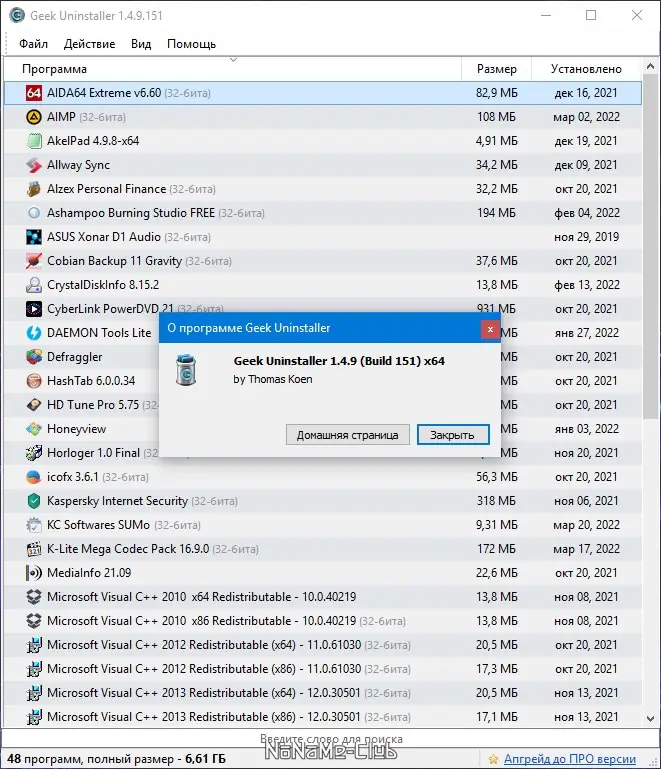Click the scrollbar down arrow

click(650, 719)
